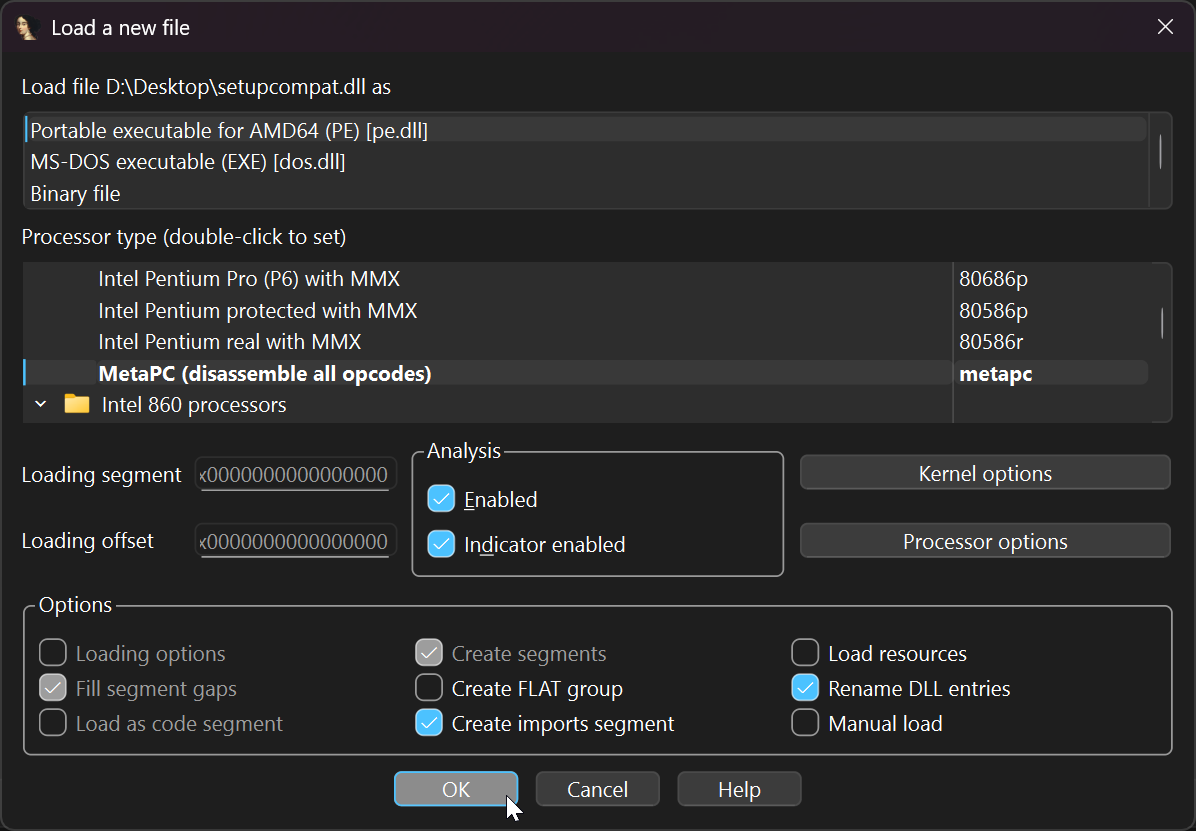Open the Processor options dialog

pyautogui.click(x=984, y=540)
